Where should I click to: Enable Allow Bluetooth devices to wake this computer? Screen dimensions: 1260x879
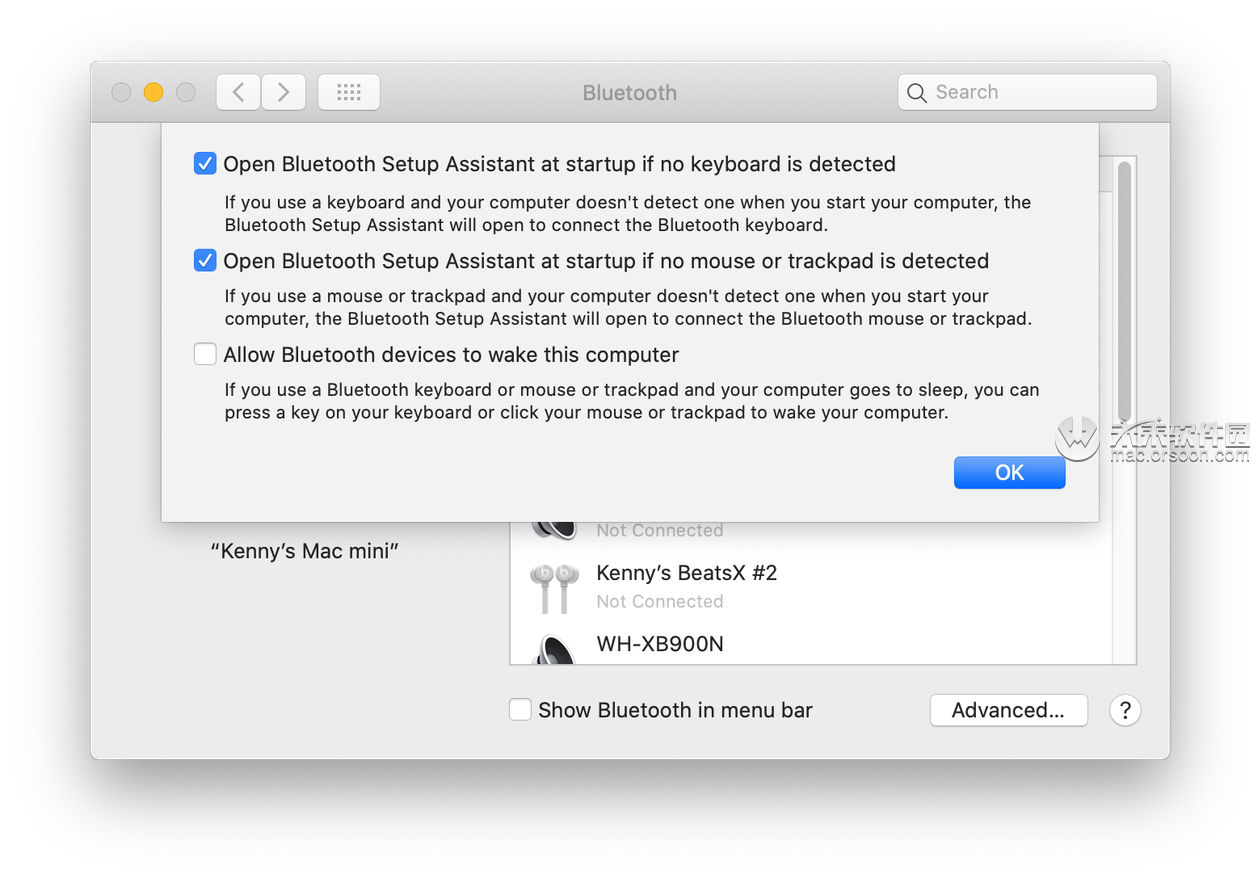(205, 354)
